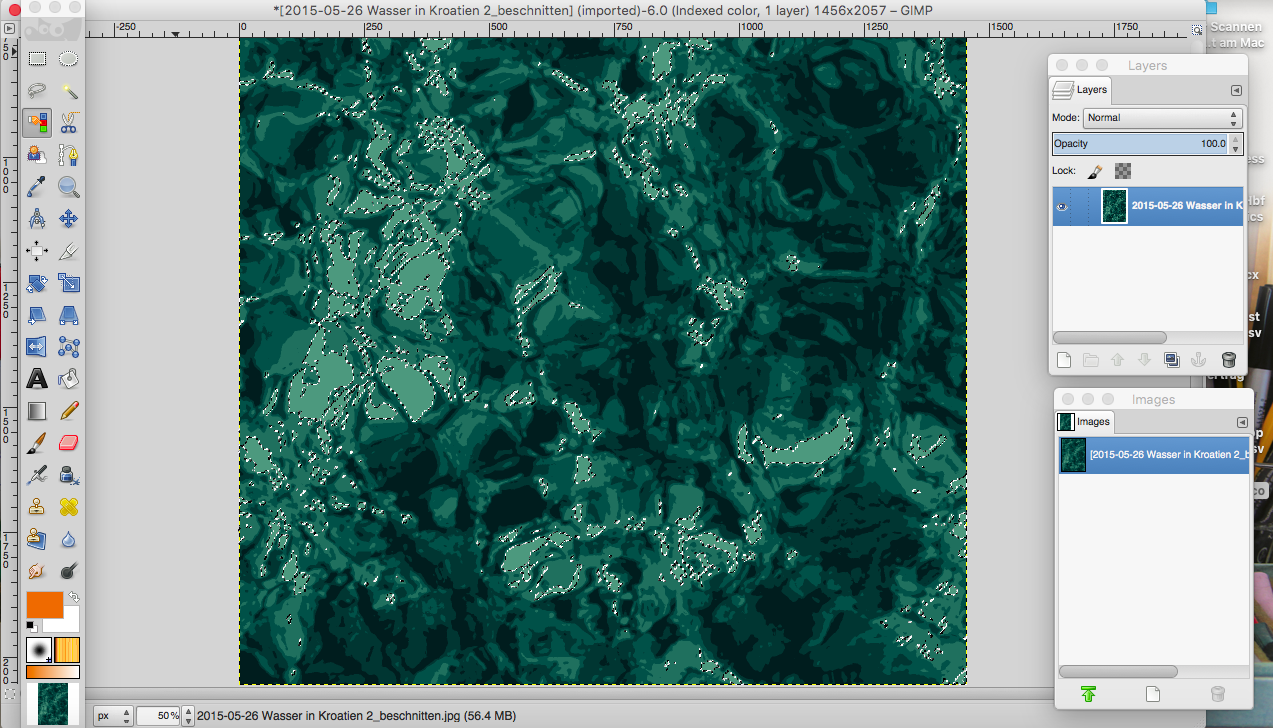Select the Text tool
This screenshot has height=728, width=1273.
pyautogui.click(x=37, y=379)
